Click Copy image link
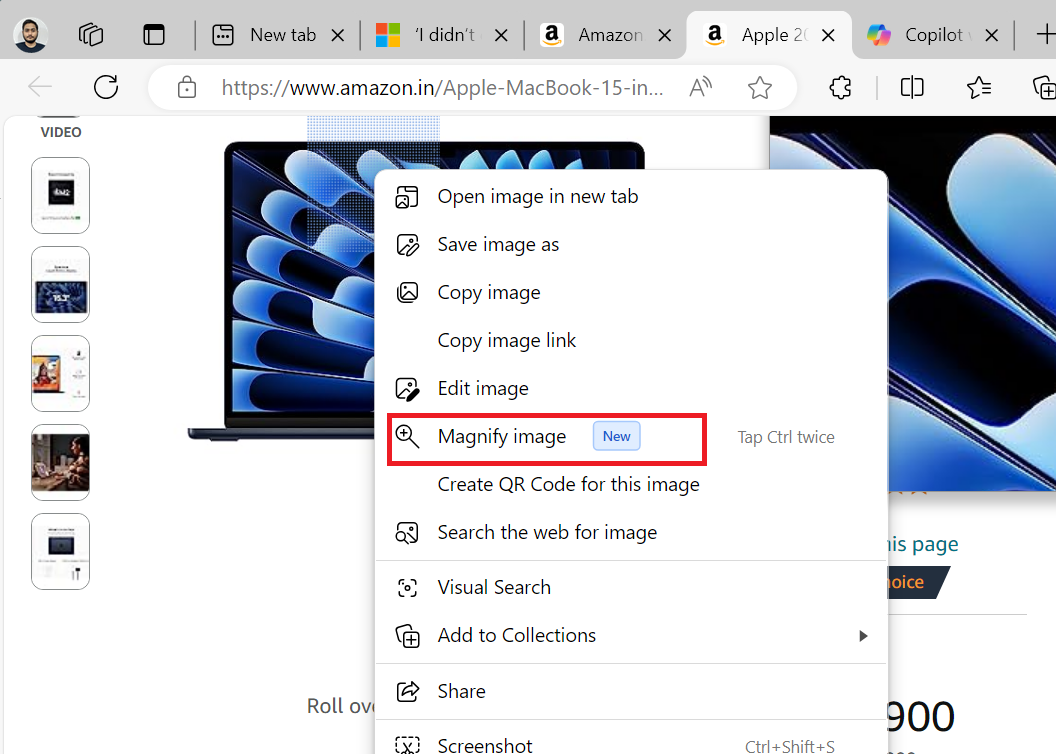Screen dimensions: 1056x754 [506, 340]
